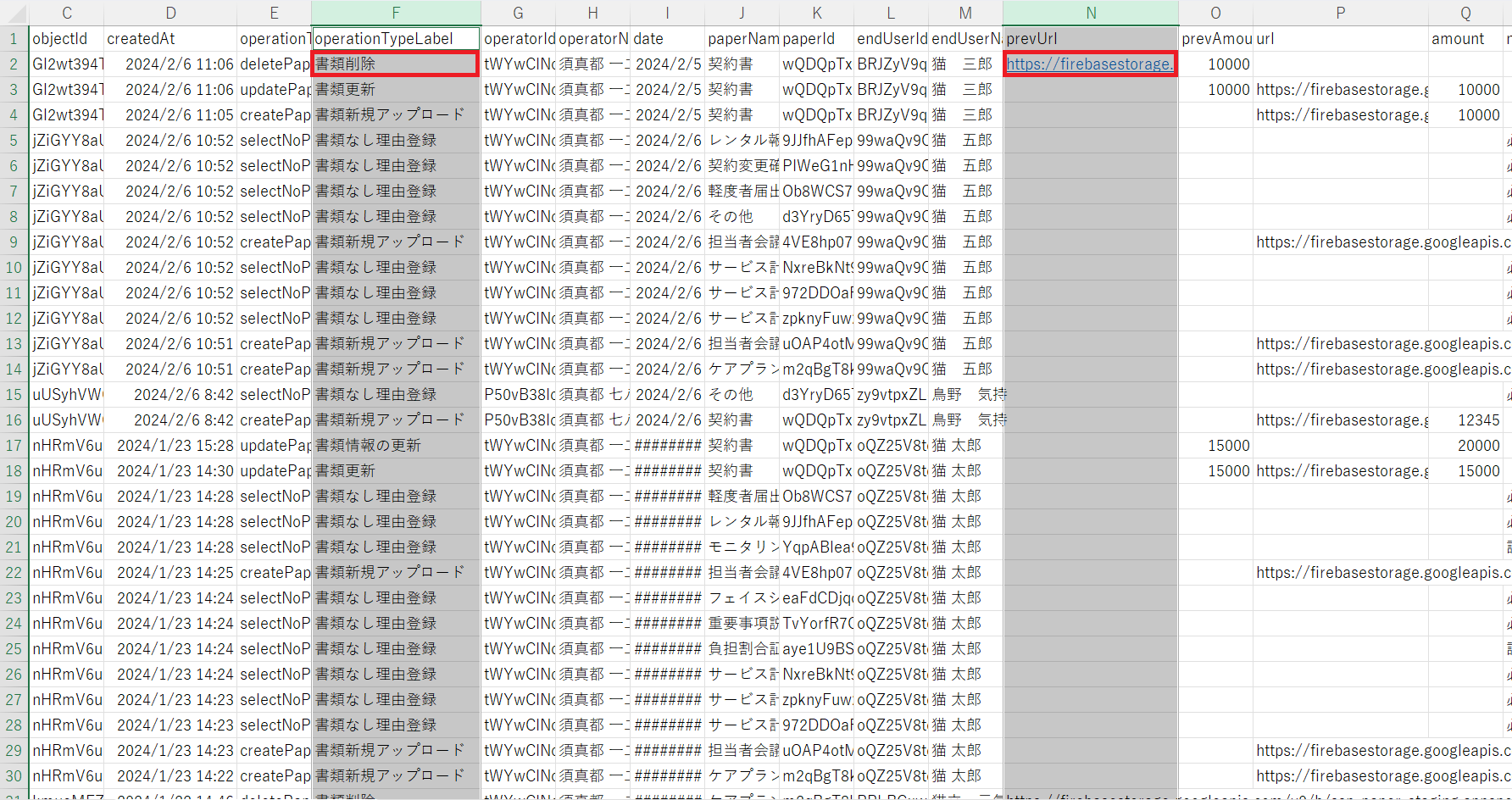Viewport: 1512px width, 800px height.
Task: Select row 17 by its row number
Action: [x=14, y=446]
